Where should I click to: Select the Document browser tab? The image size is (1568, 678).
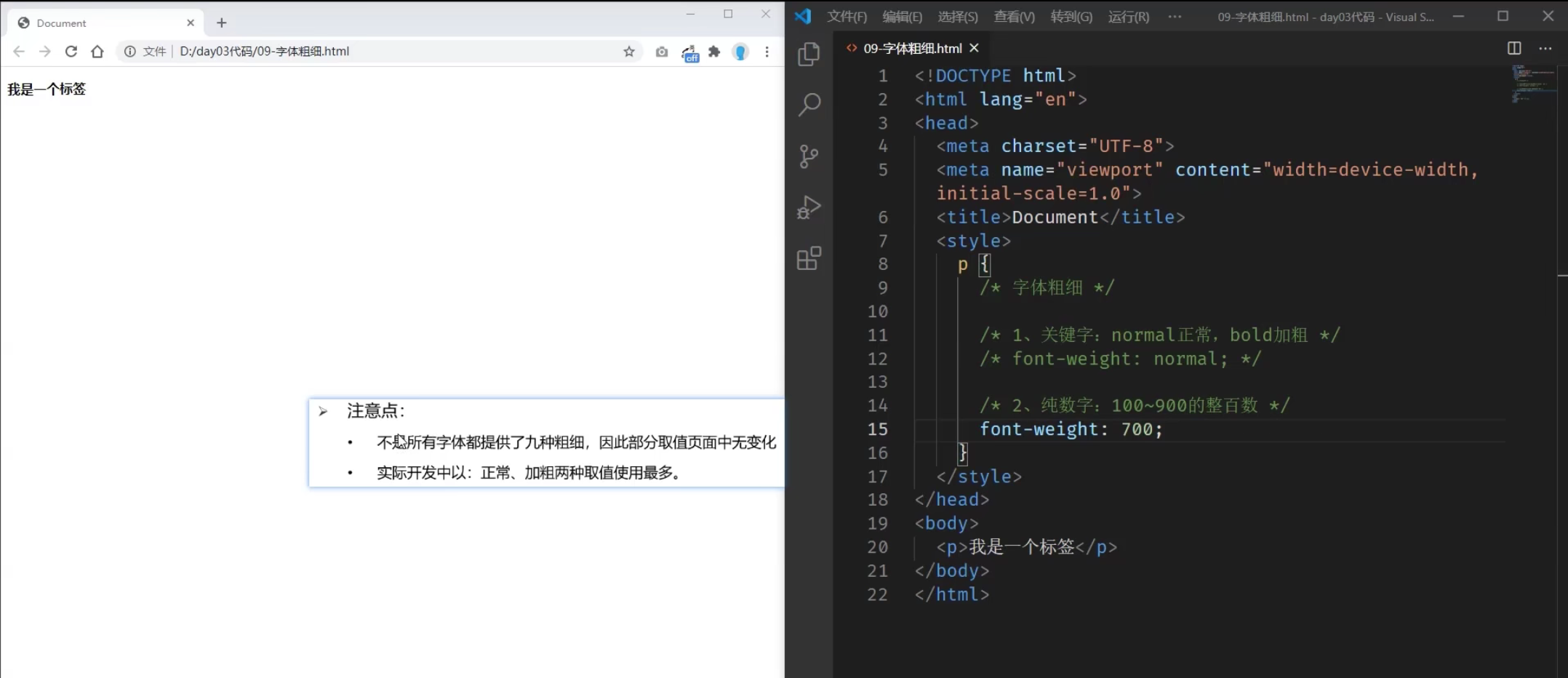coord(105,23)
